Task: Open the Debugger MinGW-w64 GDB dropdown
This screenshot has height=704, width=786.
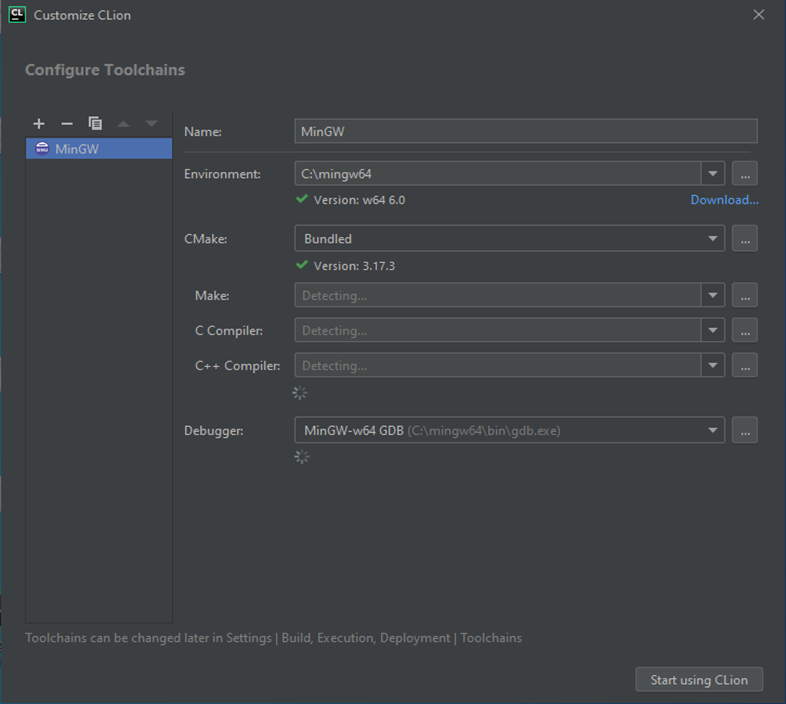Action: (x=509, y=430)
